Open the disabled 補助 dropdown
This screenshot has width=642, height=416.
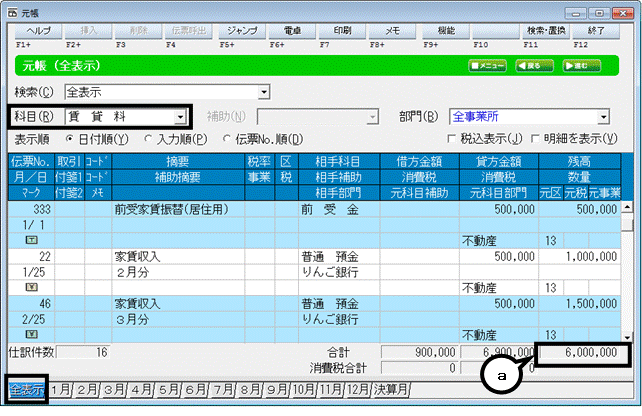pyautogui.click(x=372, y=117)
